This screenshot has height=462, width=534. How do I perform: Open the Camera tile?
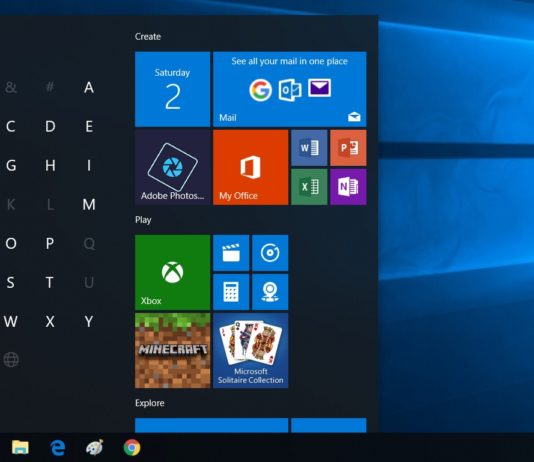270,292
